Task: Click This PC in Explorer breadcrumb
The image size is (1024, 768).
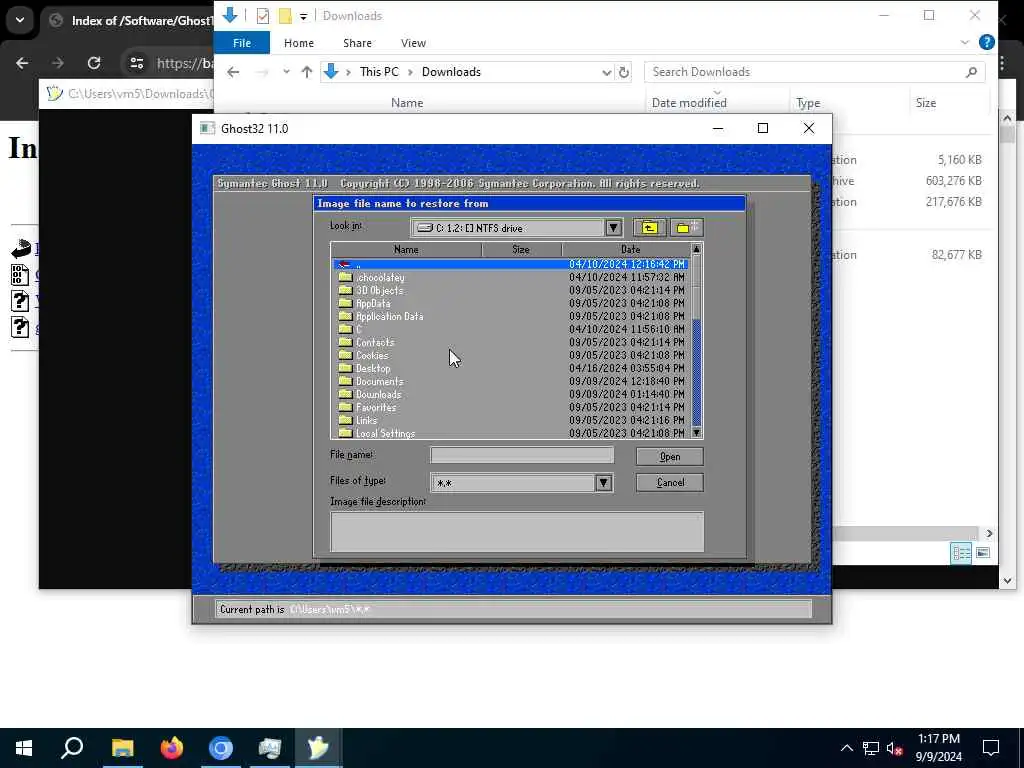Action: (x=379, y=72)
